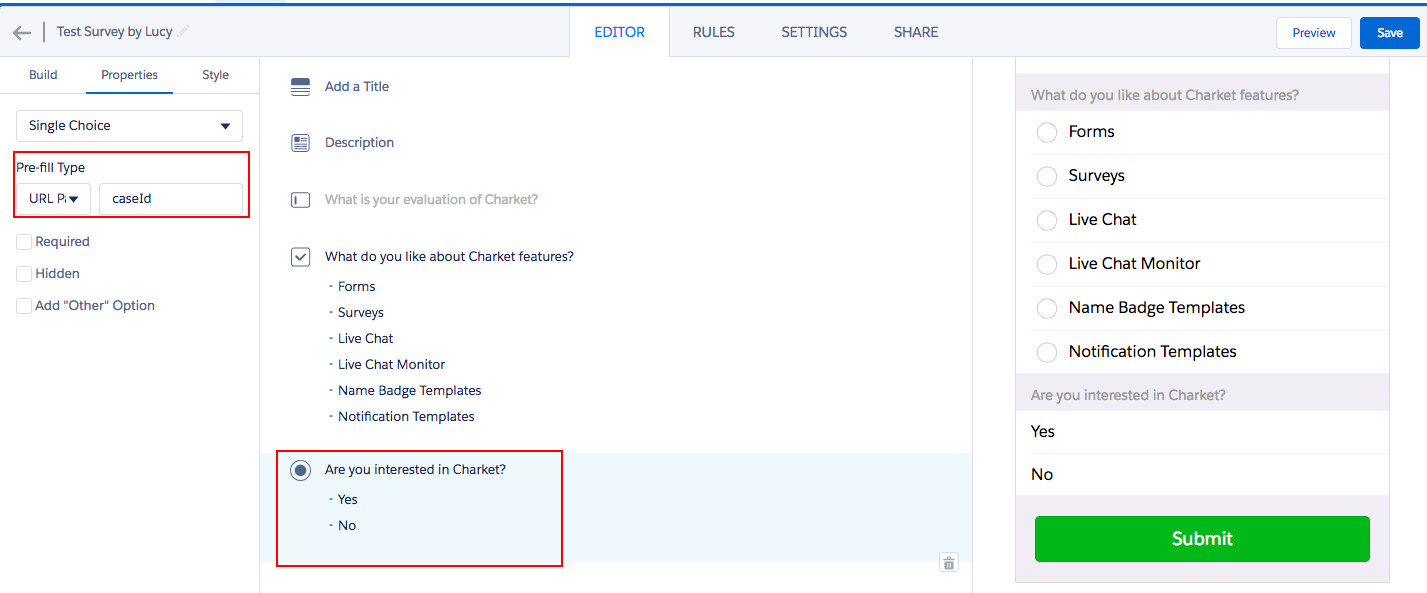Select the Live Chat radio option
Viewport: 1427px width, 593px height.
click(1047, 220)
